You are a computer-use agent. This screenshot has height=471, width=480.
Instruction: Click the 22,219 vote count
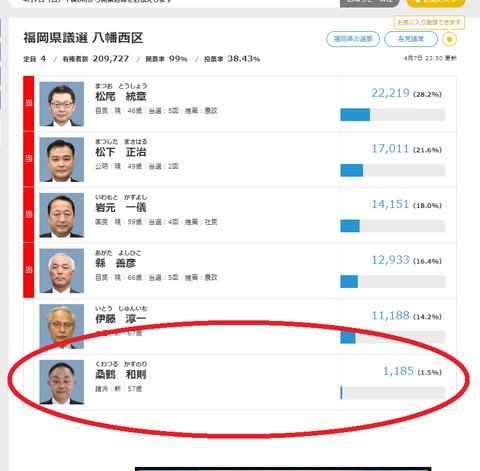coord(390,93)
